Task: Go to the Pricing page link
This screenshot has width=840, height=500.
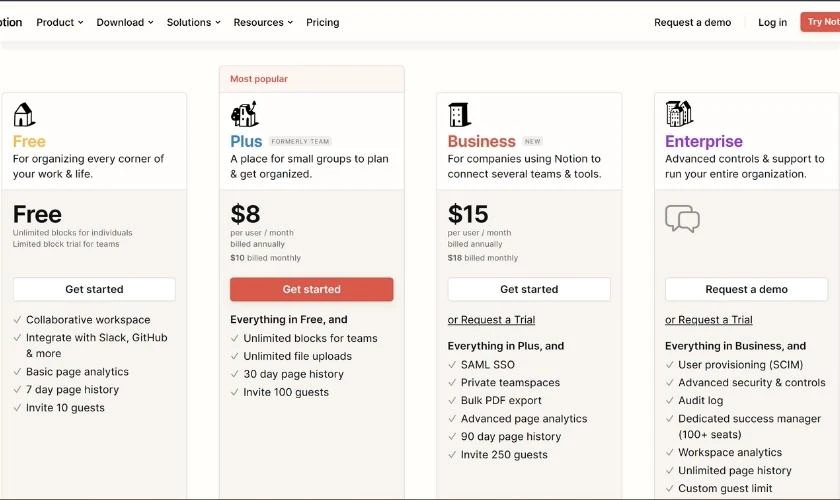Action: click(322, 23)
